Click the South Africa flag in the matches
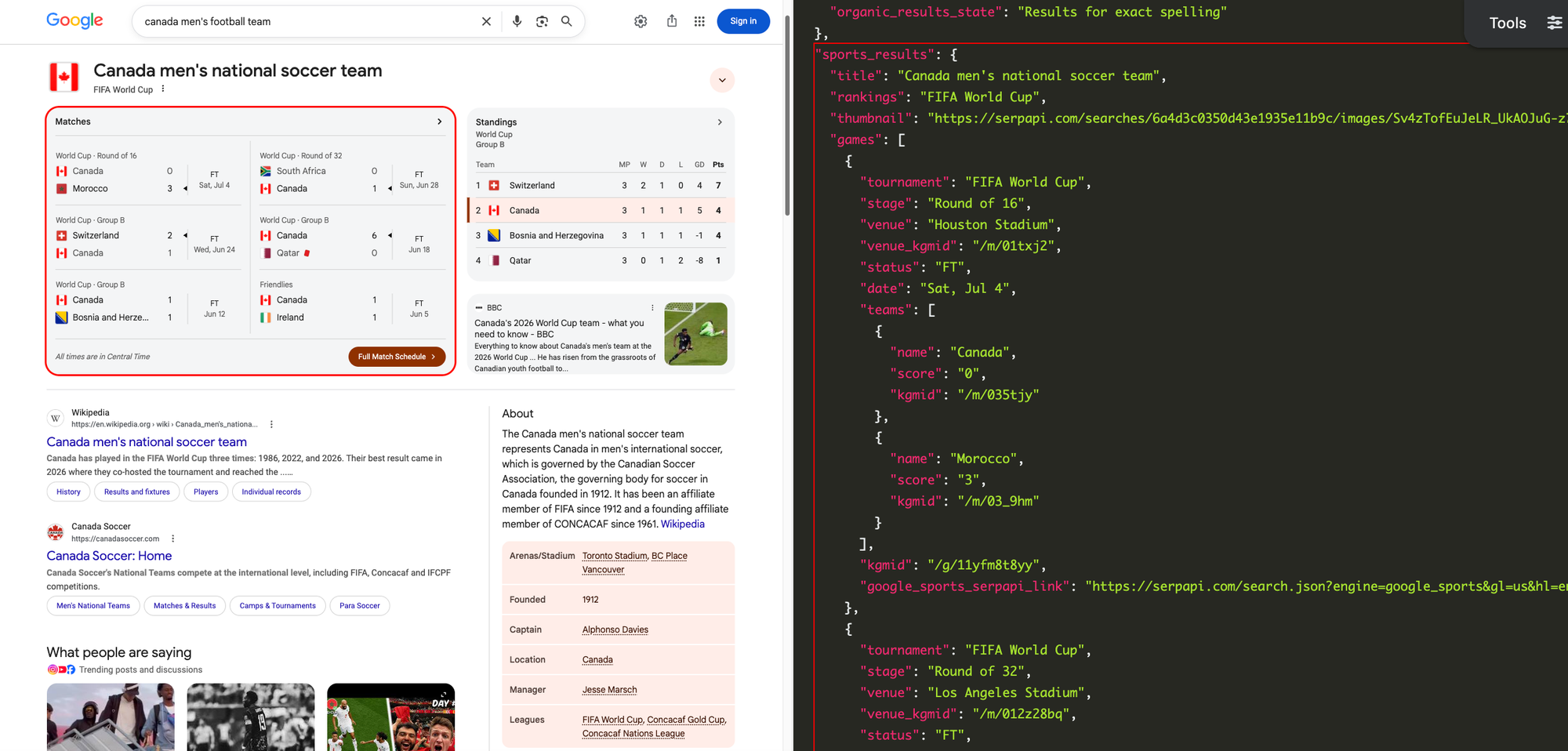The image size is (1568, 751). tap(266, 171)
